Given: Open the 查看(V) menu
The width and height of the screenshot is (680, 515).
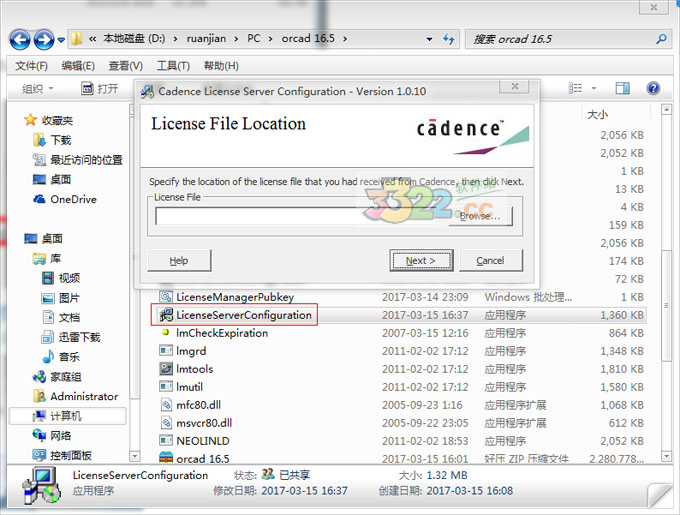Looking at the screenshot, I should [125, 66].
